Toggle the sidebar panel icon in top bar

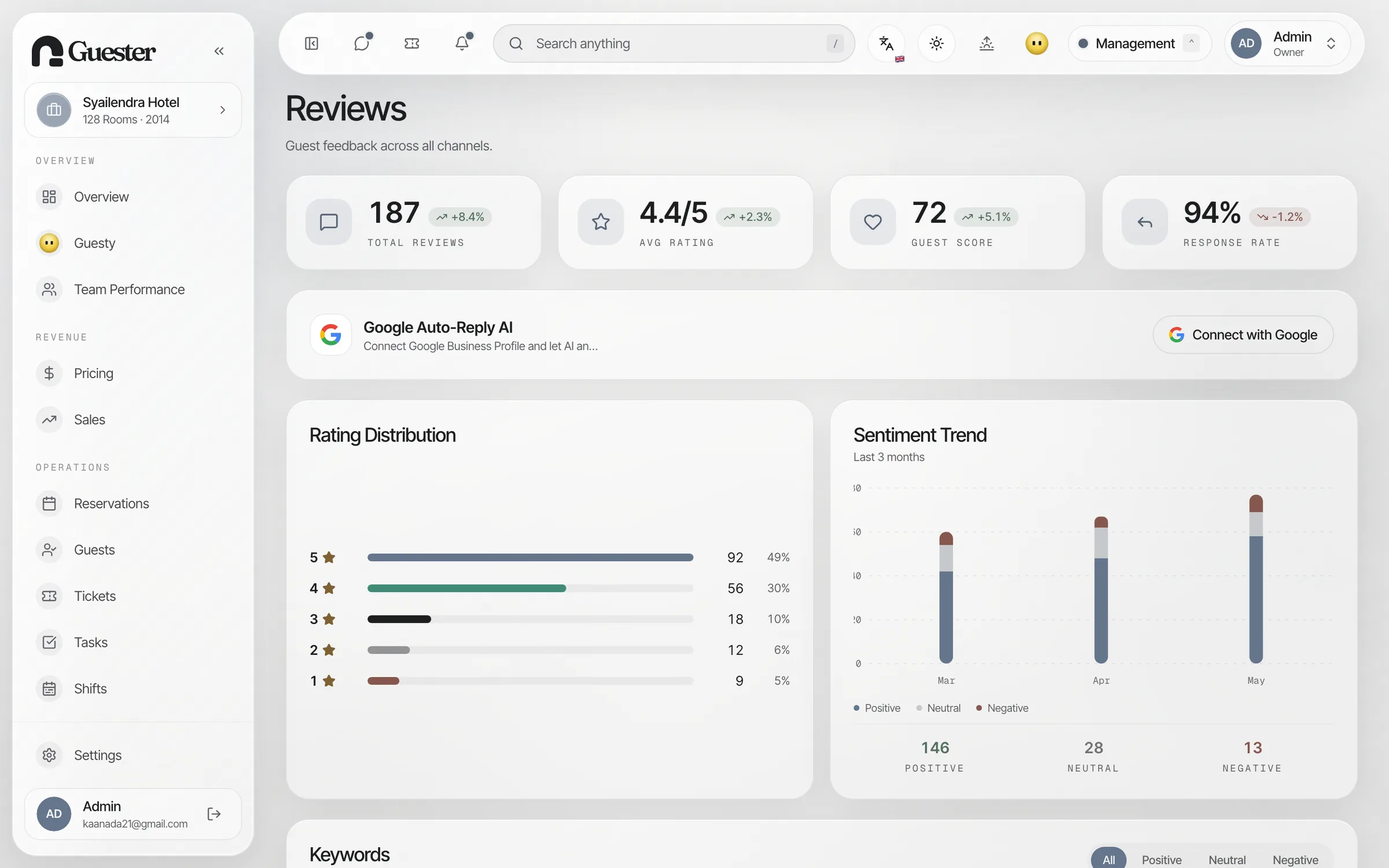click(311, 43)
